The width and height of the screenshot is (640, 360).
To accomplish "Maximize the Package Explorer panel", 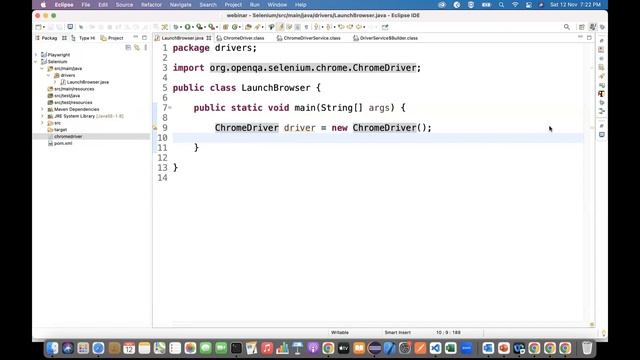I will (x=144, y=38).
